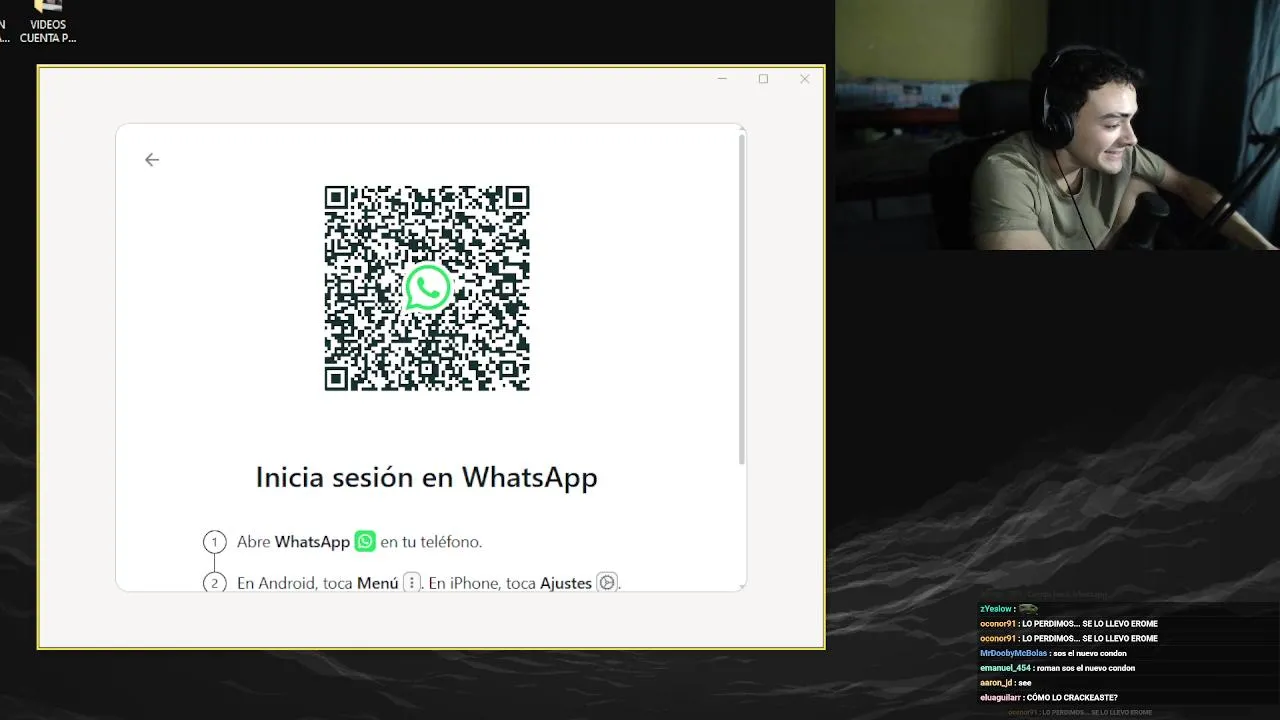The image size is (1280, 720).
Task: Click the step number 1 circle
Action: (215, 542)
